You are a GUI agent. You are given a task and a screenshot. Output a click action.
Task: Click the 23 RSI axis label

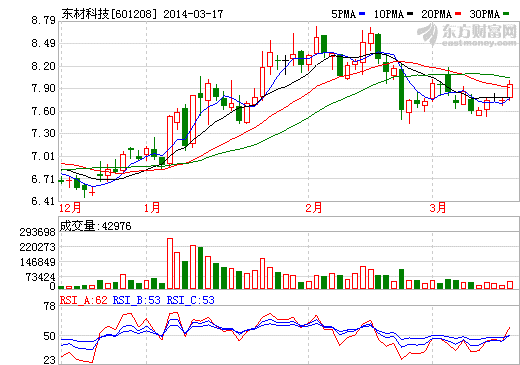(x=50, y=360)
